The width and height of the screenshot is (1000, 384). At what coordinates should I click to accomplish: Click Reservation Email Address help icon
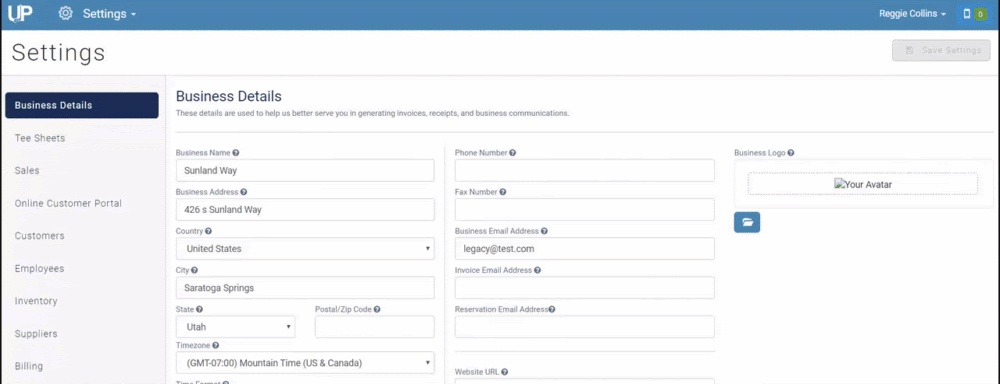click(552, 309)
